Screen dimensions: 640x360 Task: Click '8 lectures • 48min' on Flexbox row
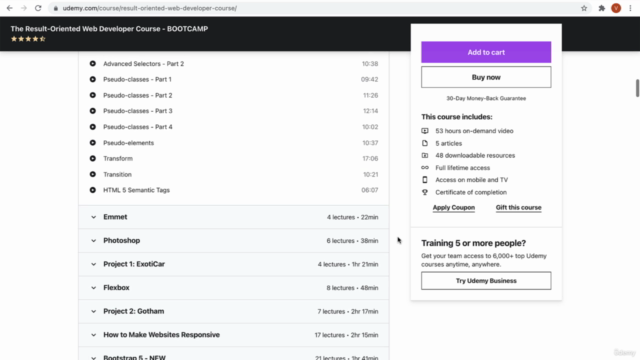click(x=352, y=288)
